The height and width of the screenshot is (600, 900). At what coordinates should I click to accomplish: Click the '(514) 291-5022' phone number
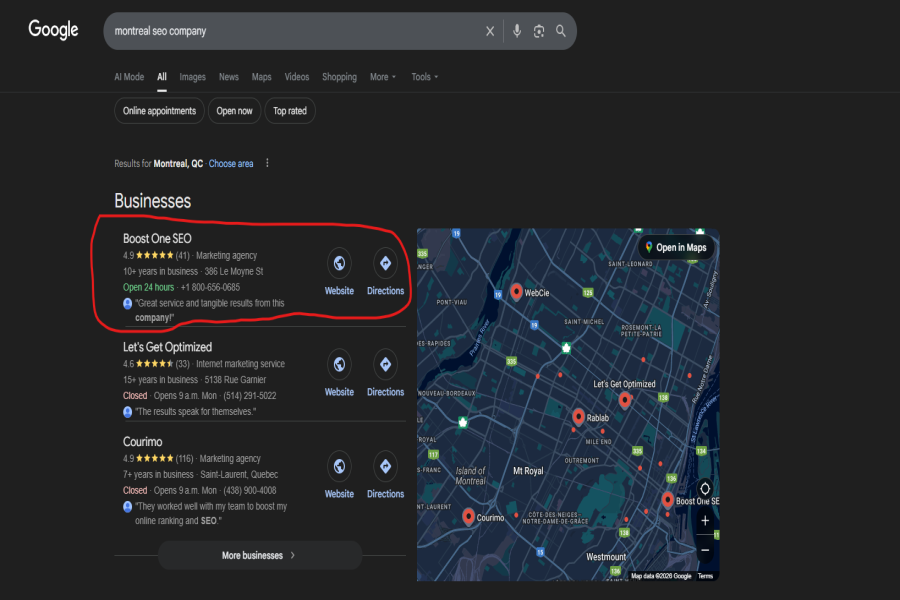point(250,396)
